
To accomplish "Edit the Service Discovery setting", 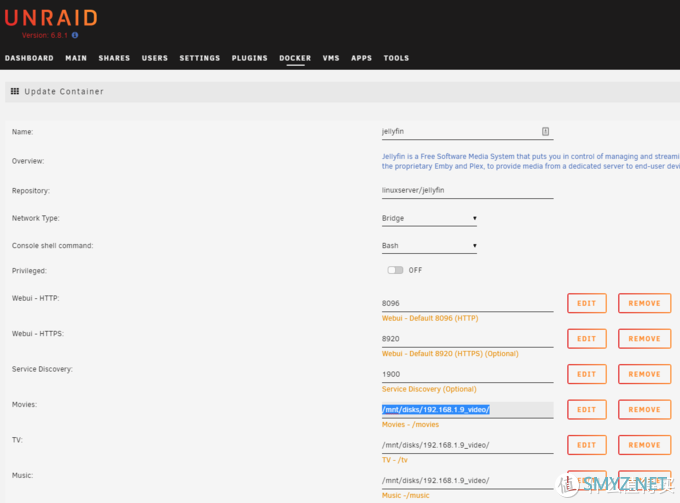I will [587, 374].
